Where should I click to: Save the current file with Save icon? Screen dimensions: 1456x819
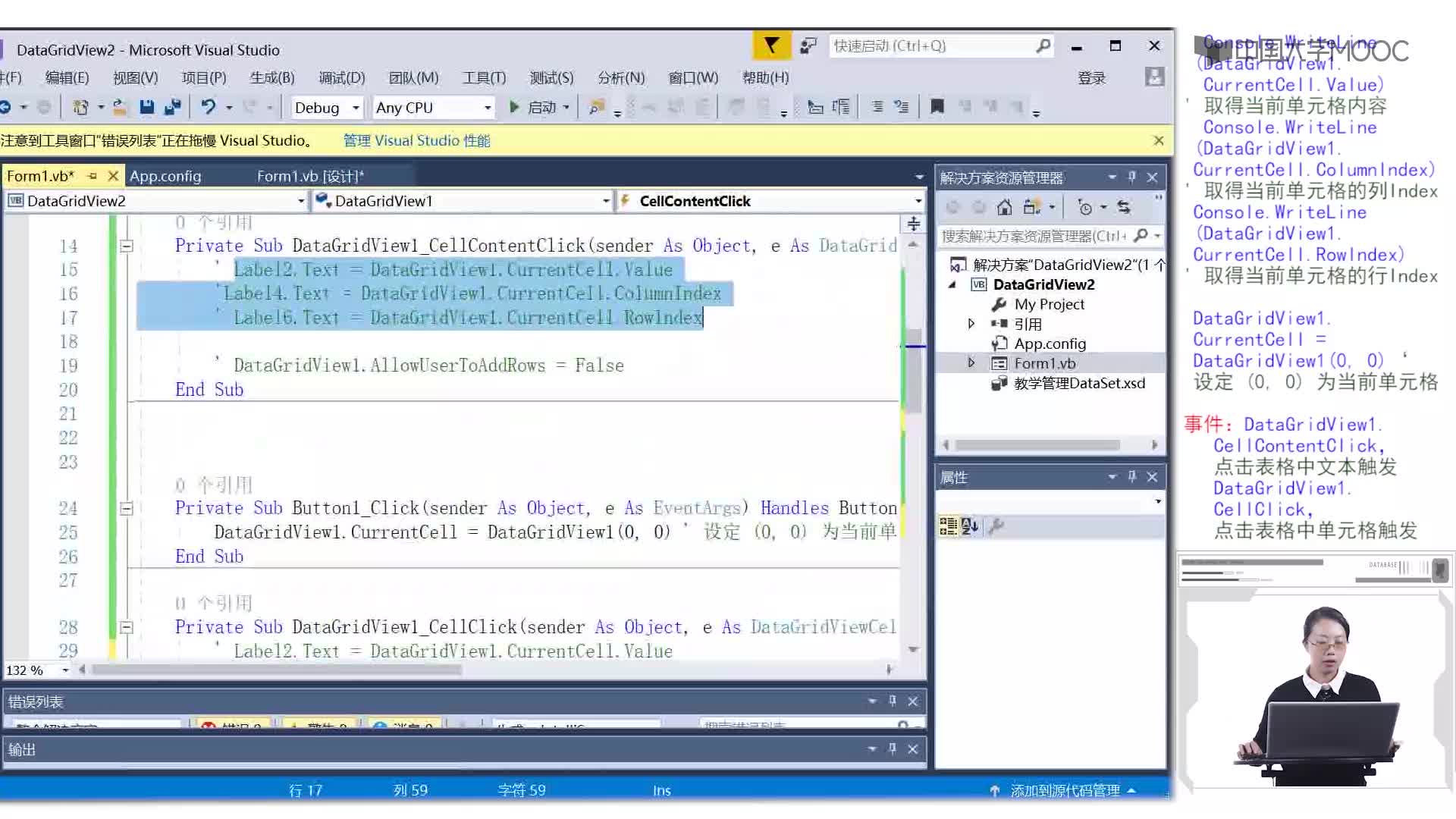(x=146, y=107)
